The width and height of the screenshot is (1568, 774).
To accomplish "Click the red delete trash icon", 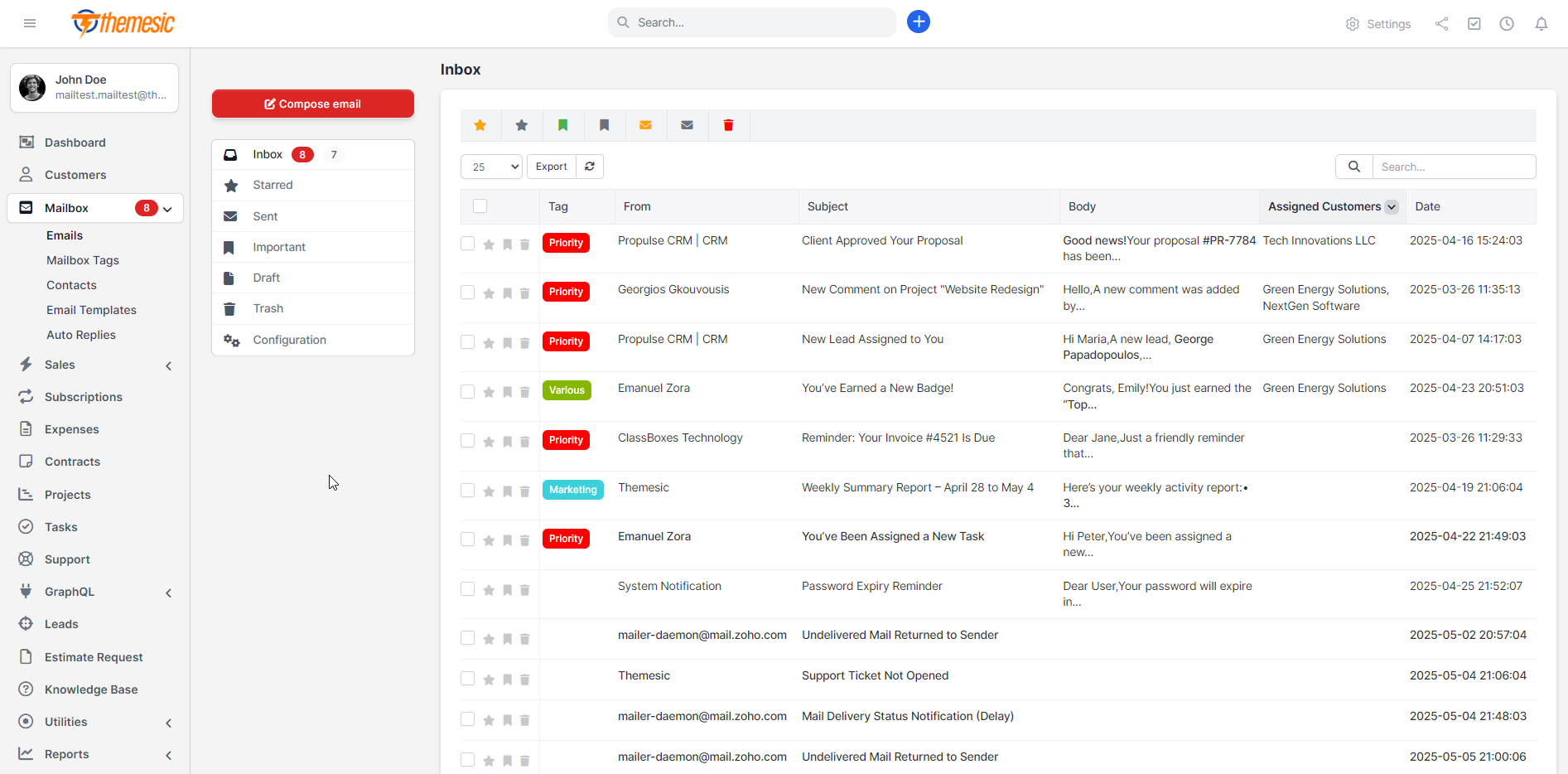I will pyautogui.click(x=728, y=125).
